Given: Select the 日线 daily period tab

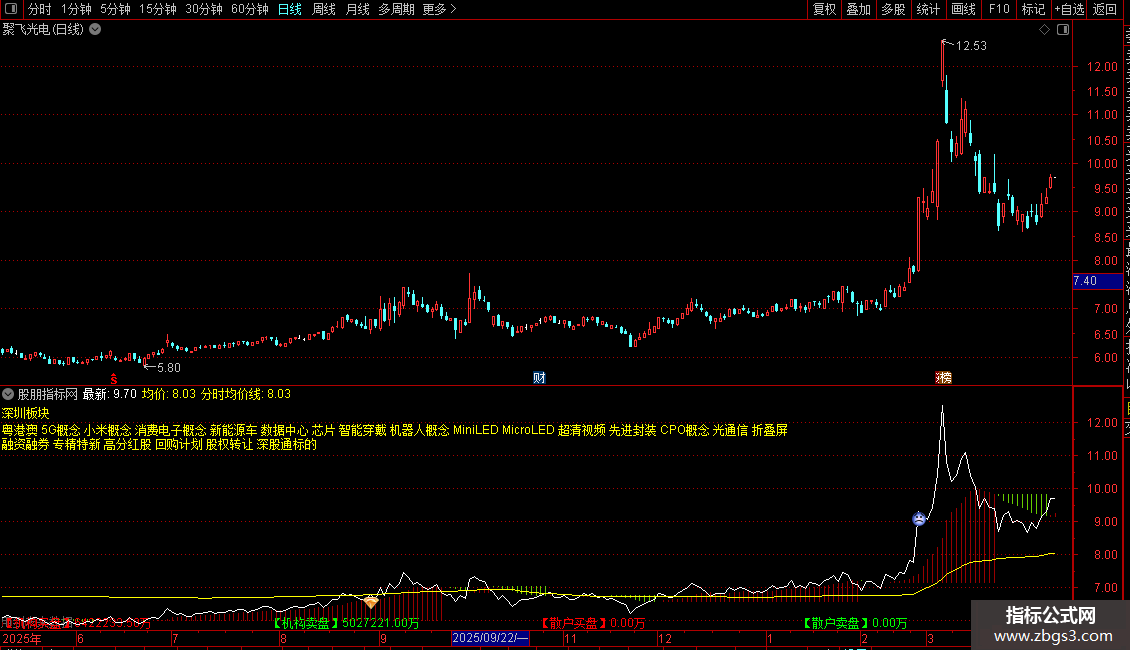Looking at the screenshot, I should 290,9.
